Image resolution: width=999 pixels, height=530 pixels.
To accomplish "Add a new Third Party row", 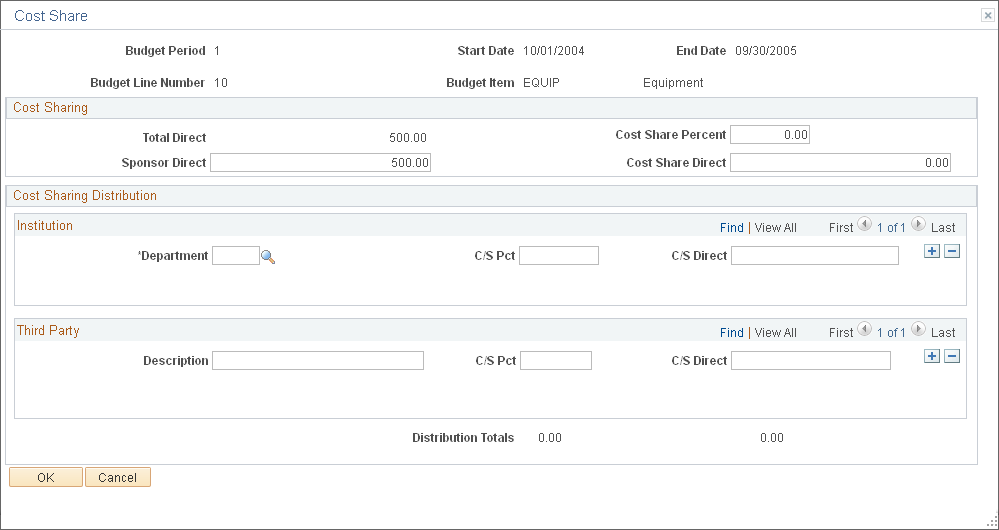I will [x=931, y=356].
